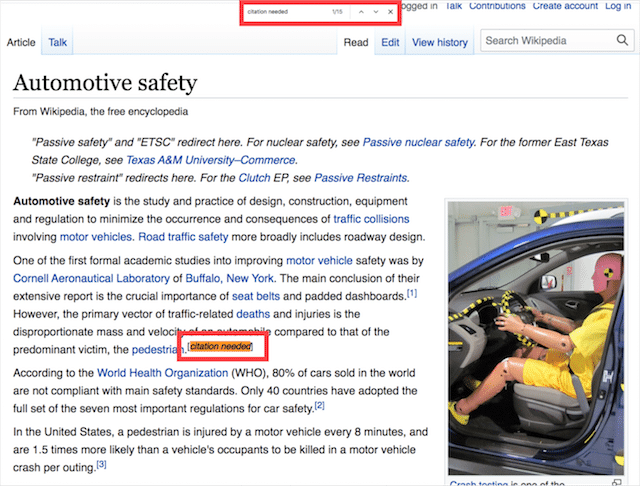
Task: Open Texas A&M University–Commerce link
Action: (x=211, y=160)
